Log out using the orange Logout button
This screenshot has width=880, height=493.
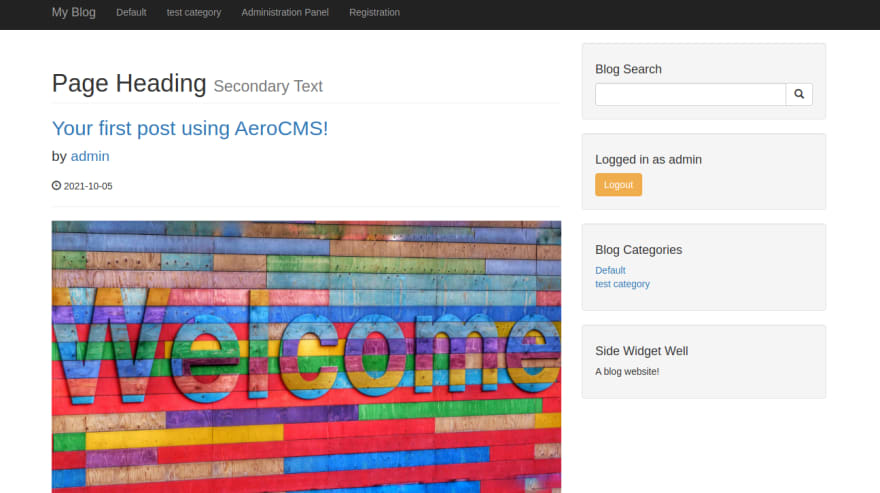618,185
